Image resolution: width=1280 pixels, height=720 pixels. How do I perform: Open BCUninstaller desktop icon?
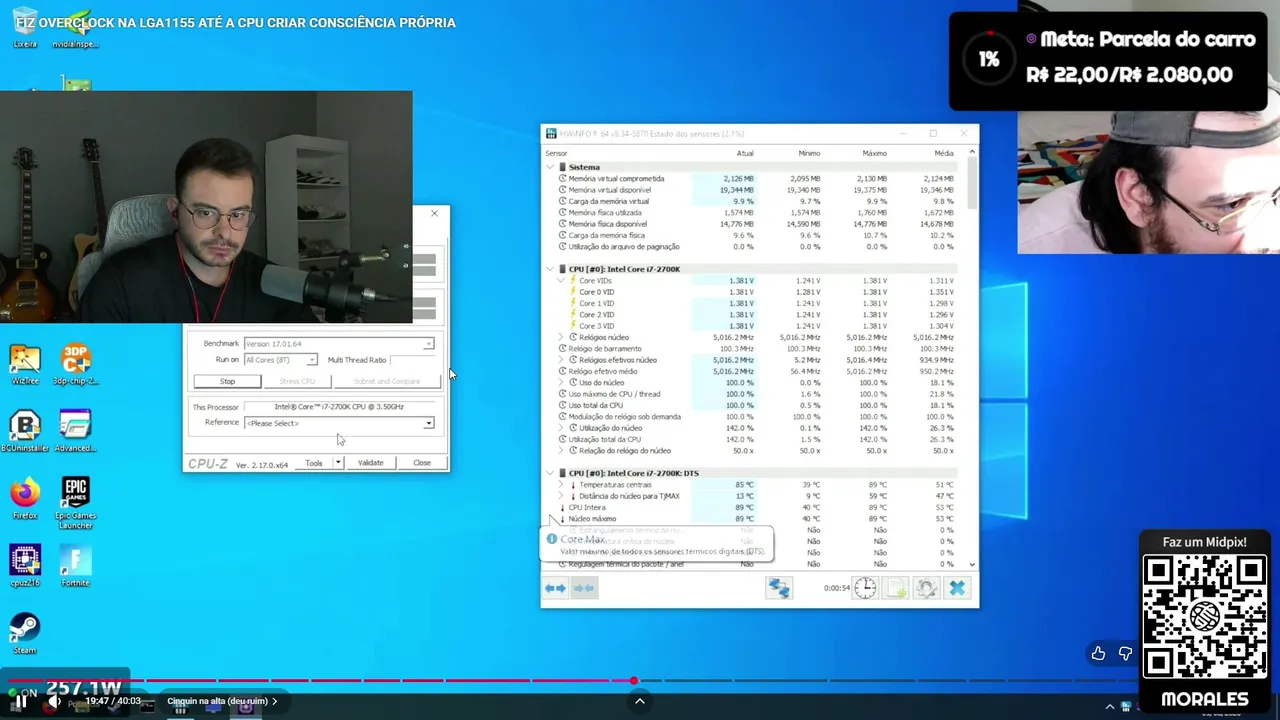point(25,431)
